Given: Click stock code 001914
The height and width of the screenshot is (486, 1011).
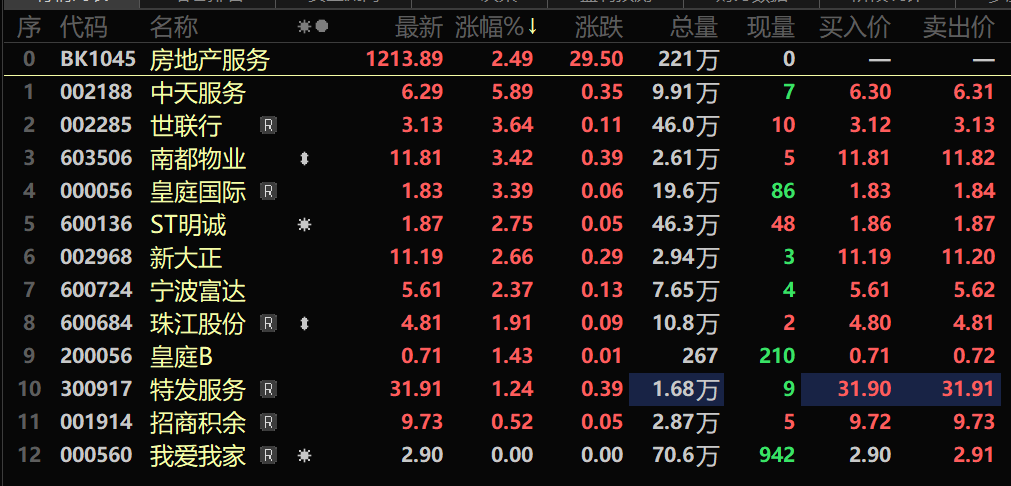Looking at the screenshot, I should click(96, 422).
